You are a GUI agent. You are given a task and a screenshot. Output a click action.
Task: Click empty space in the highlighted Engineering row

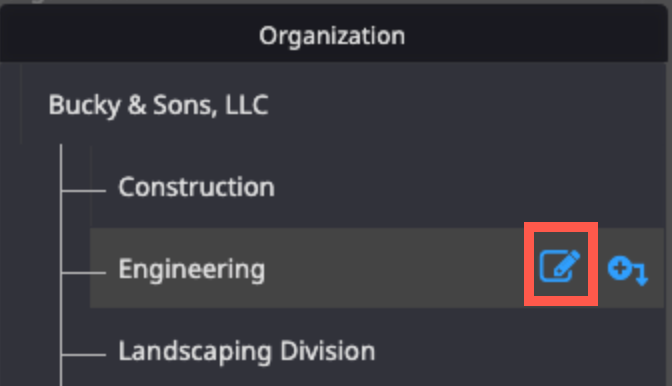394,268
